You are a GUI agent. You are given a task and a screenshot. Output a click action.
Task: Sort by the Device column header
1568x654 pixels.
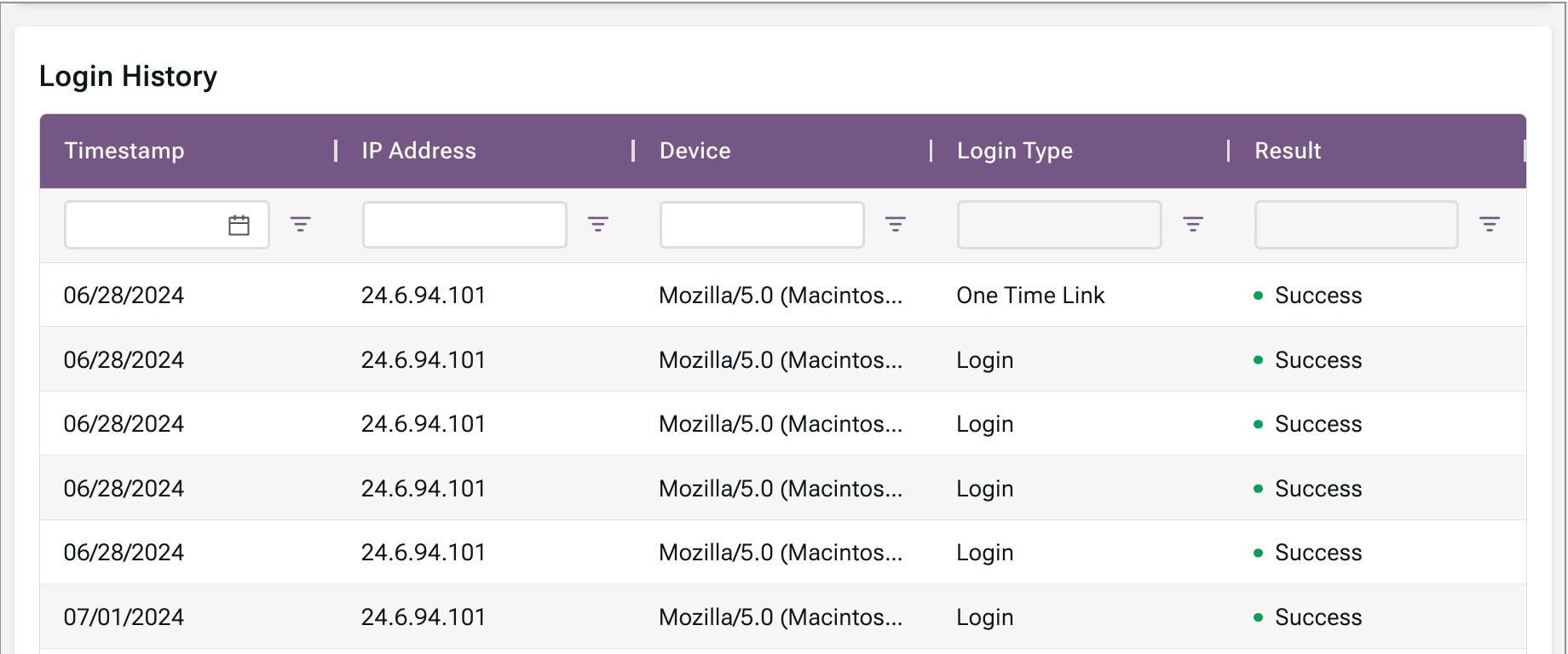click(x=695, y=151)
